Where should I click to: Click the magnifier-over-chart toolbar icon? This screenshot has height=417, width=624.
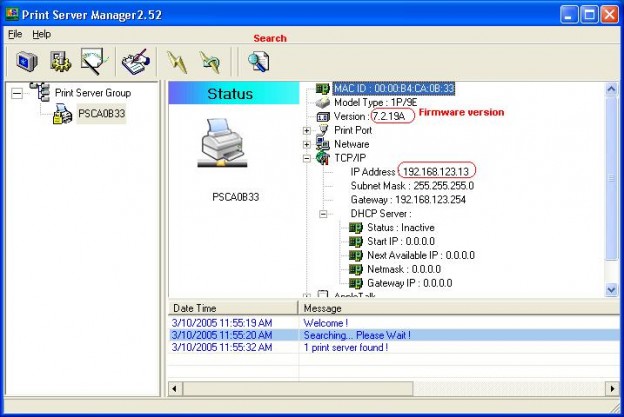95,62
